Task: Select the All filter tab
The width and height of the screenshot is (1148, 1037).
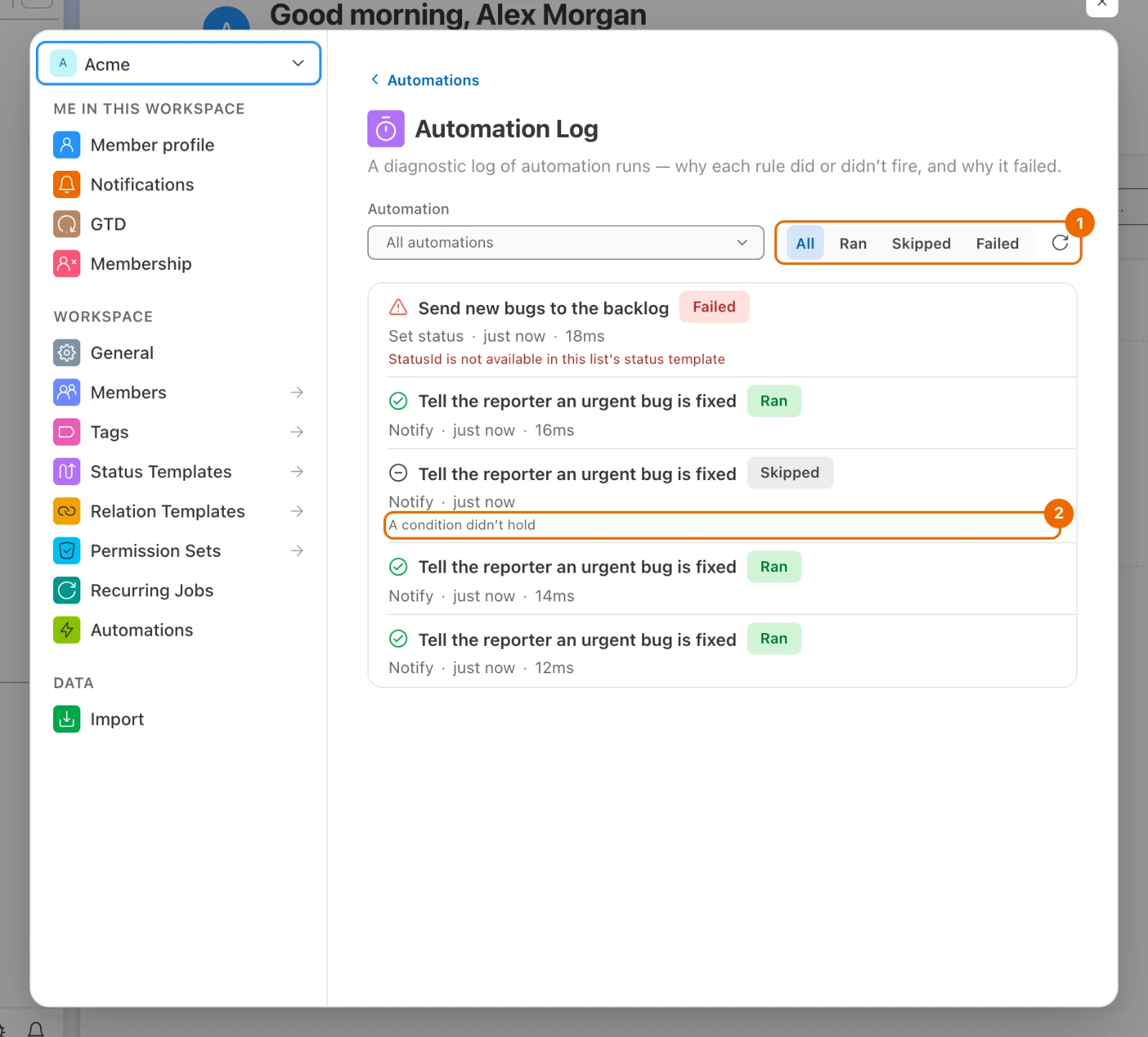Action: coord(805,243)
